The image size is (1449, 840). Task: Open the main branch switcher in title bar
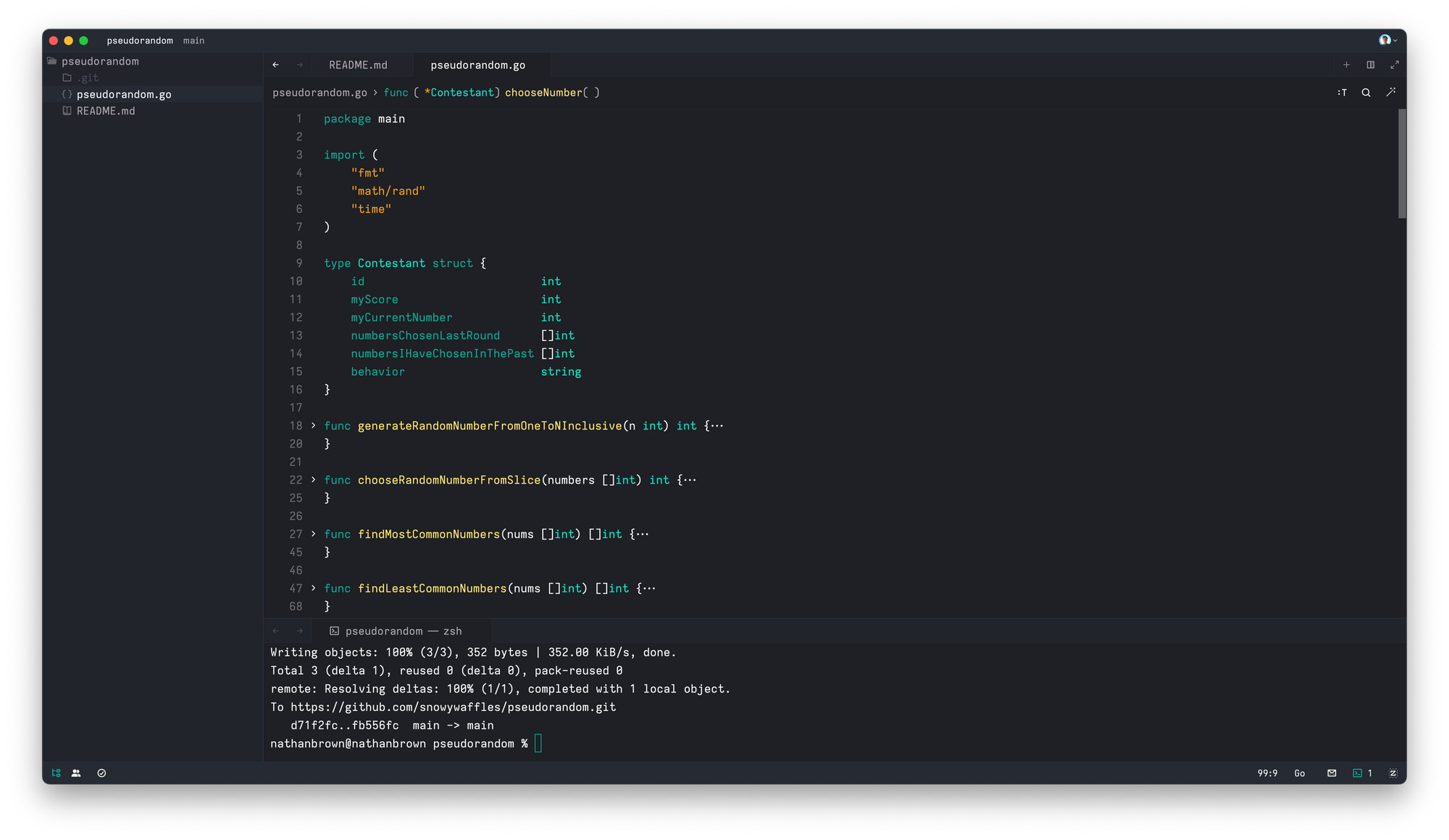click(x=193, y=41)
